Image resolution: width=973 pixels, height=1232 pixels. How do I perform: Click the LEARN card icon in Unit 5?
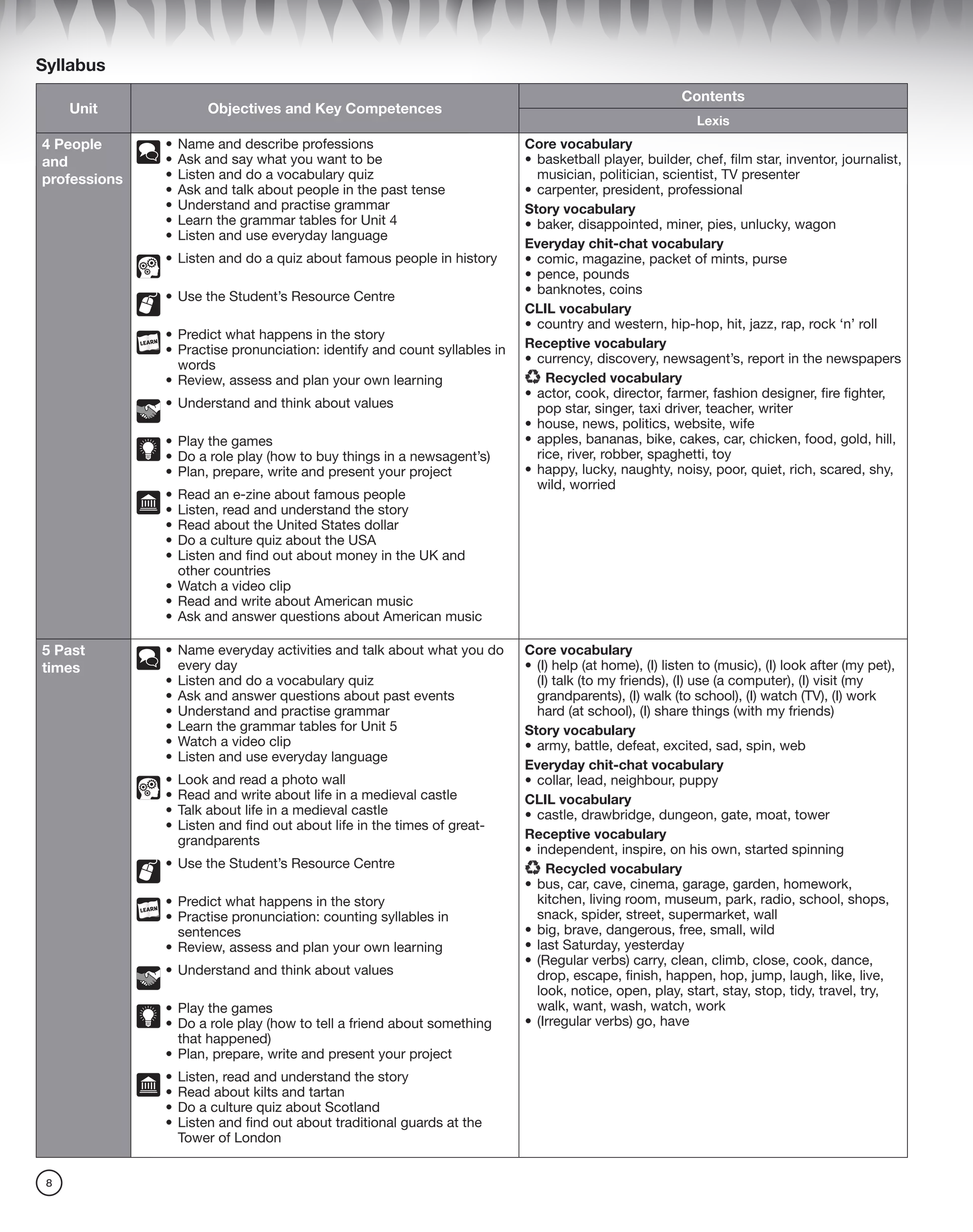149,910
